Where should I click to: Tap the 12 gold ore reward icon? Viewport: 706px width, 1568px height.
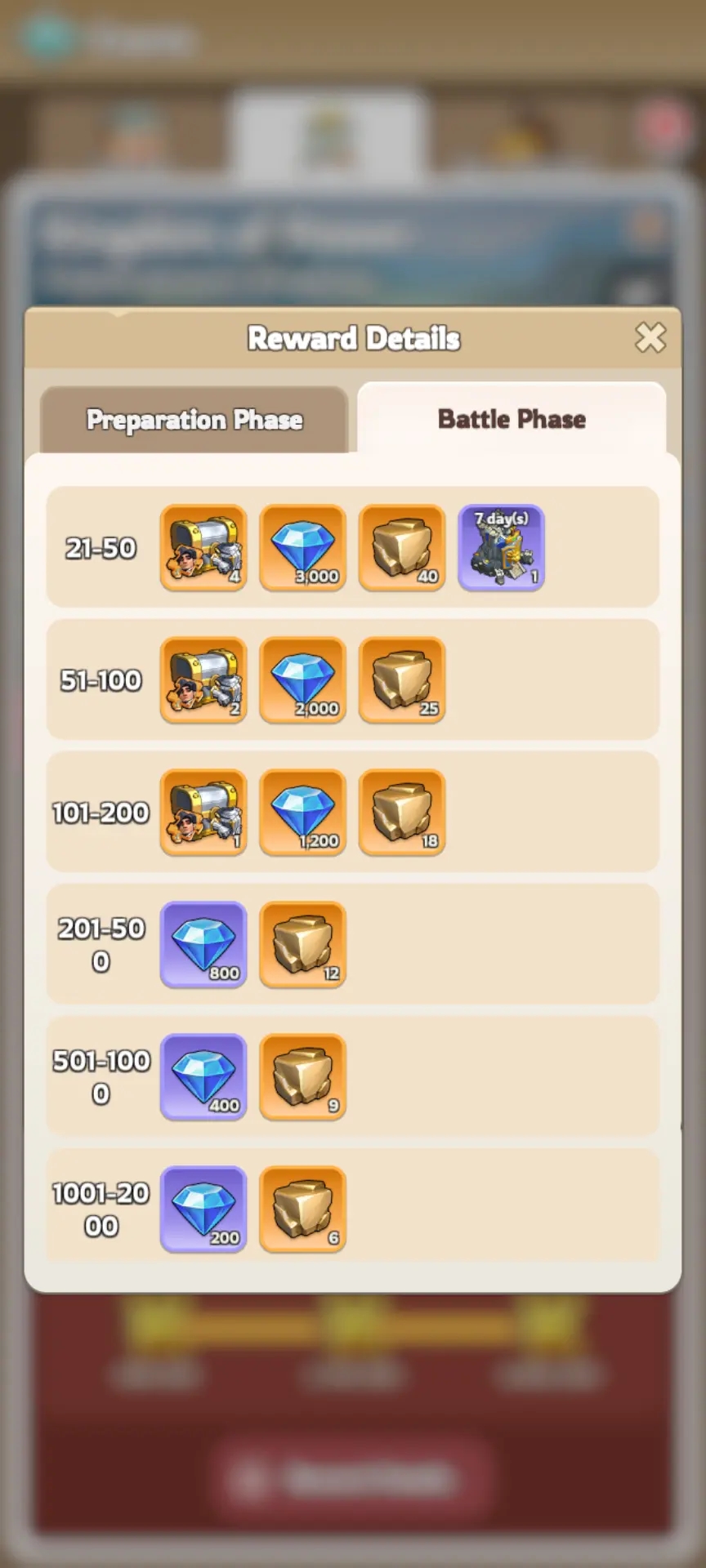coord(303,944)
